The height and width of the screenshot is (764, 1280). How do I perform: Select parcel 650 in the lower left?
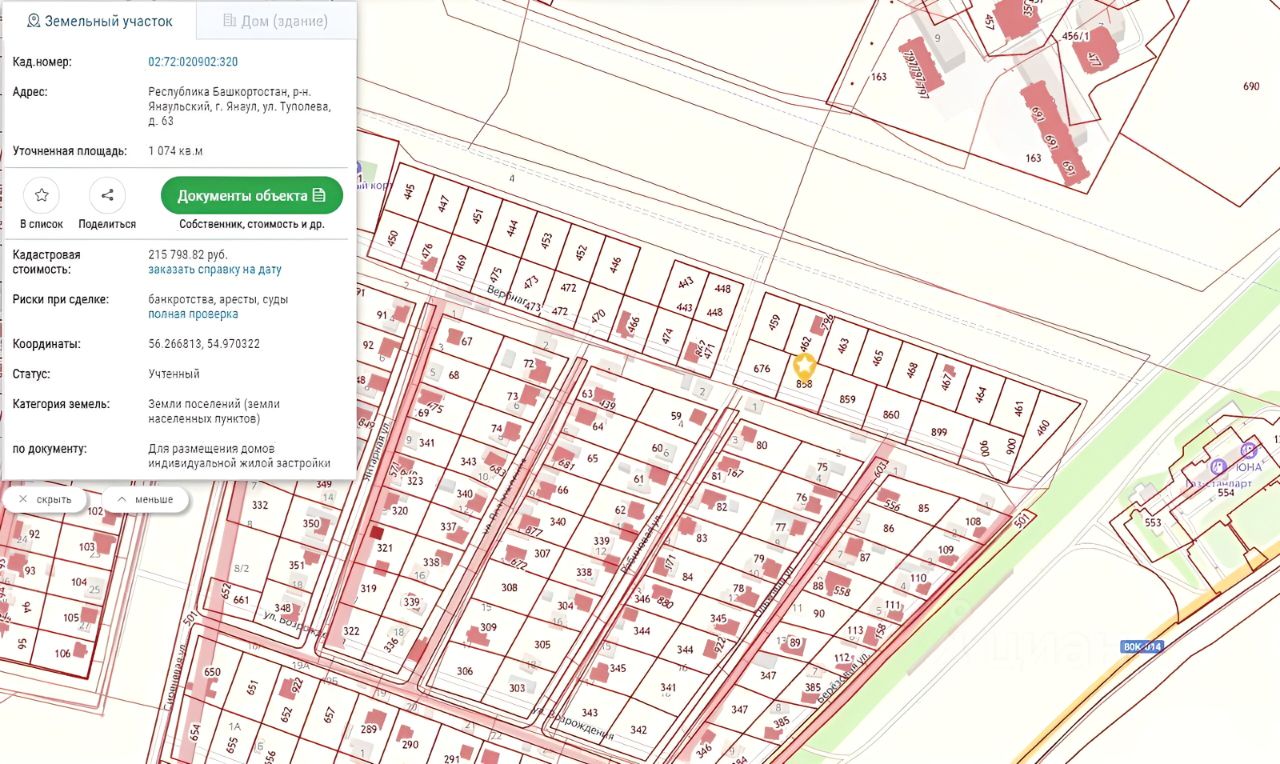tap(212, 672)
